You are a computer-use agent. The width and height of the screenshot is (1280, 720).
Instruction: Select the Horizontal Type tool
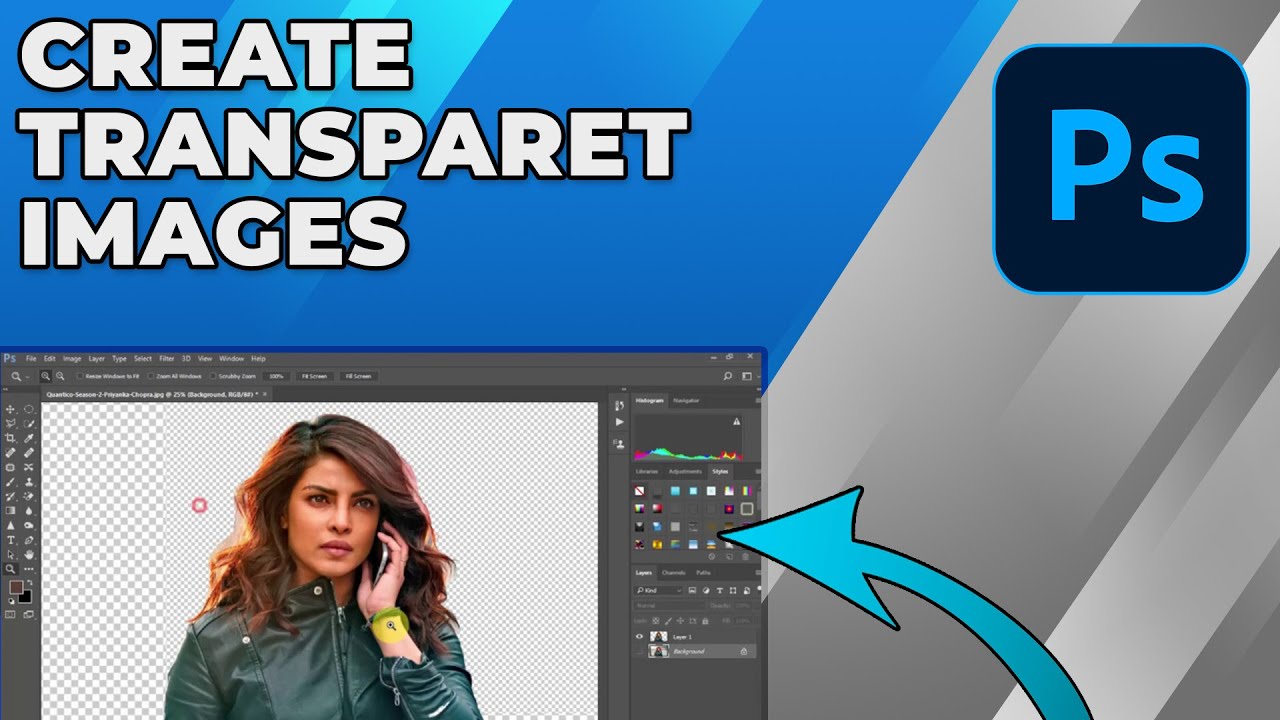(x=10, y=540)
